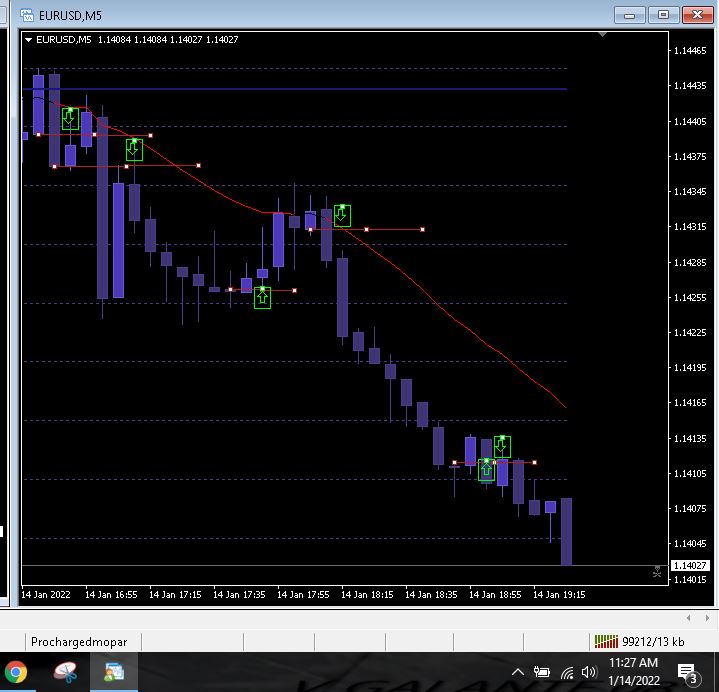Click the 14 Jan 17:35 time label

tap(239, 595)
